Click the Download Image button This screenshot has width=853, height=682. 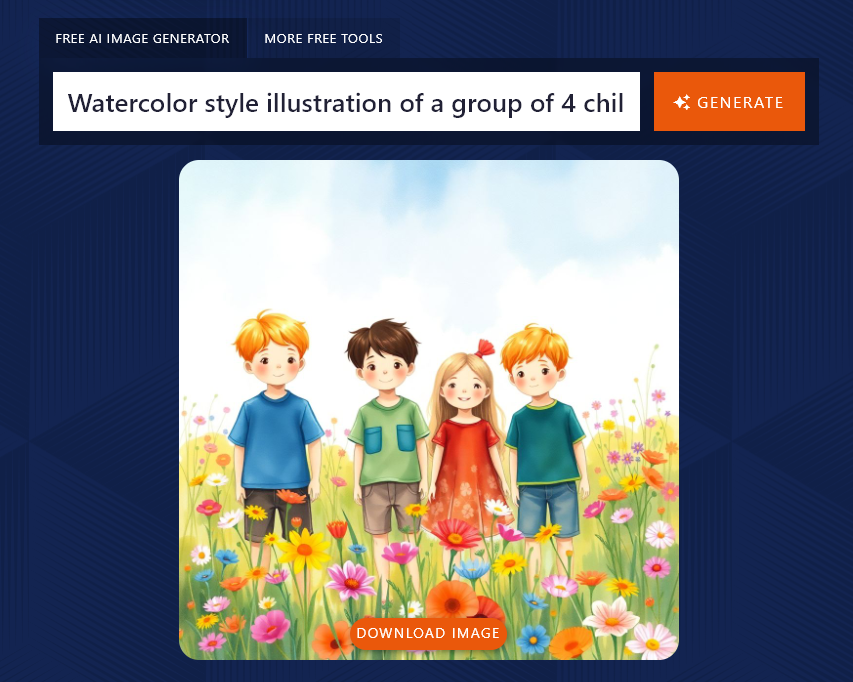(x=428, y=633)
